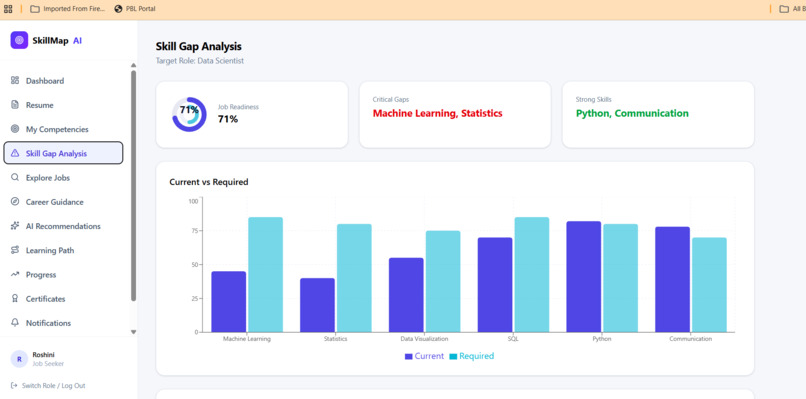806x399 pixels.
Task: Click the Progress trend arrow icon
Action: (15, 275)
